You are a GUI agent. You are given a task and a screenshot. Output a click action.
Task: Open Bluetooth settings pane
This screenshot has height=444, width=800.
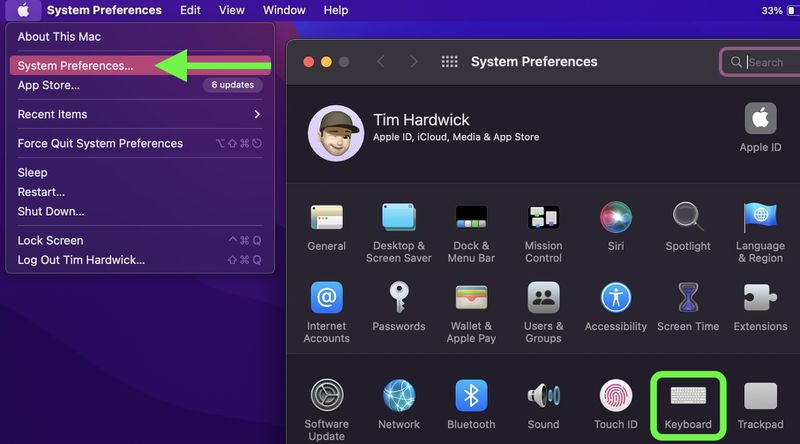click(471, 396)
